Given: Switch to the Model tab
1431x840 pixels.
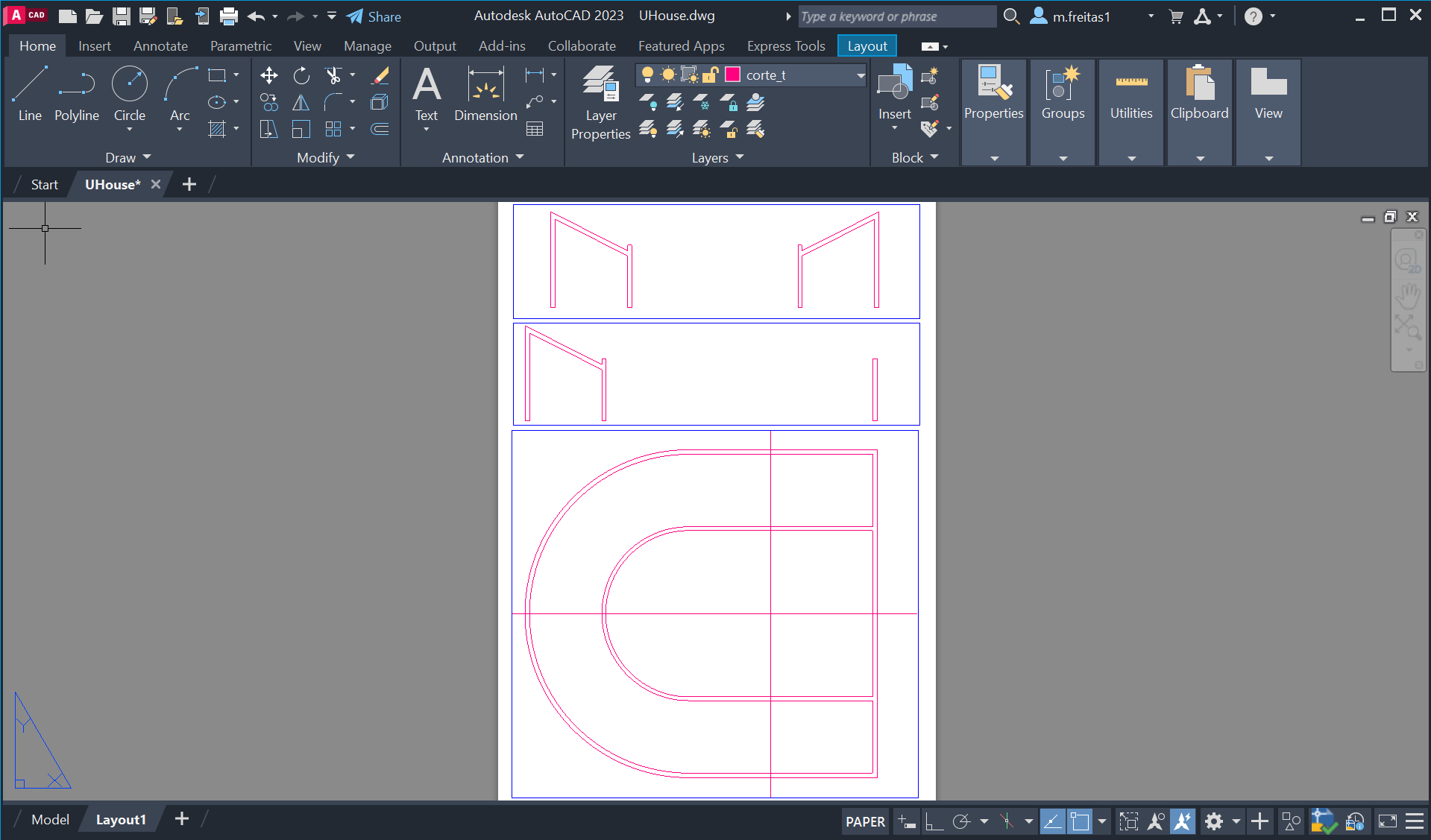Looking at the screenshot, I should pos(50,820).
